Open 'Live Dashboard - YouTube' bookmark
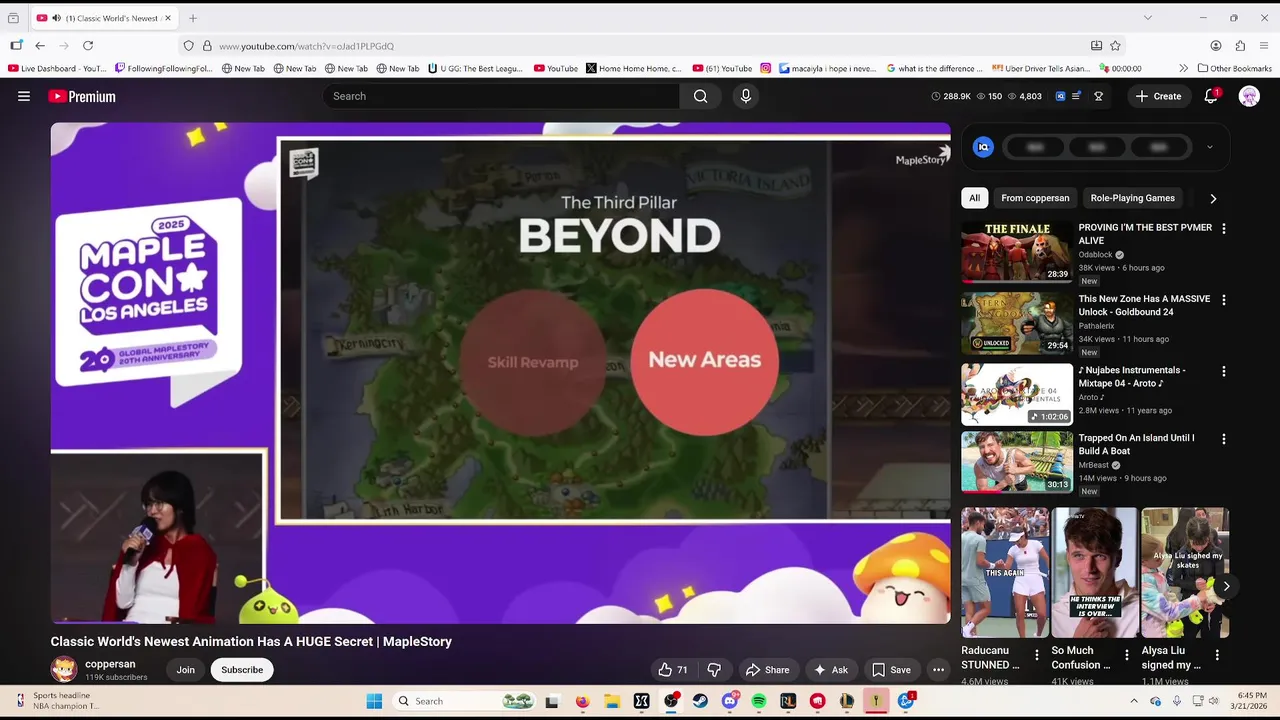 point(57,68)
